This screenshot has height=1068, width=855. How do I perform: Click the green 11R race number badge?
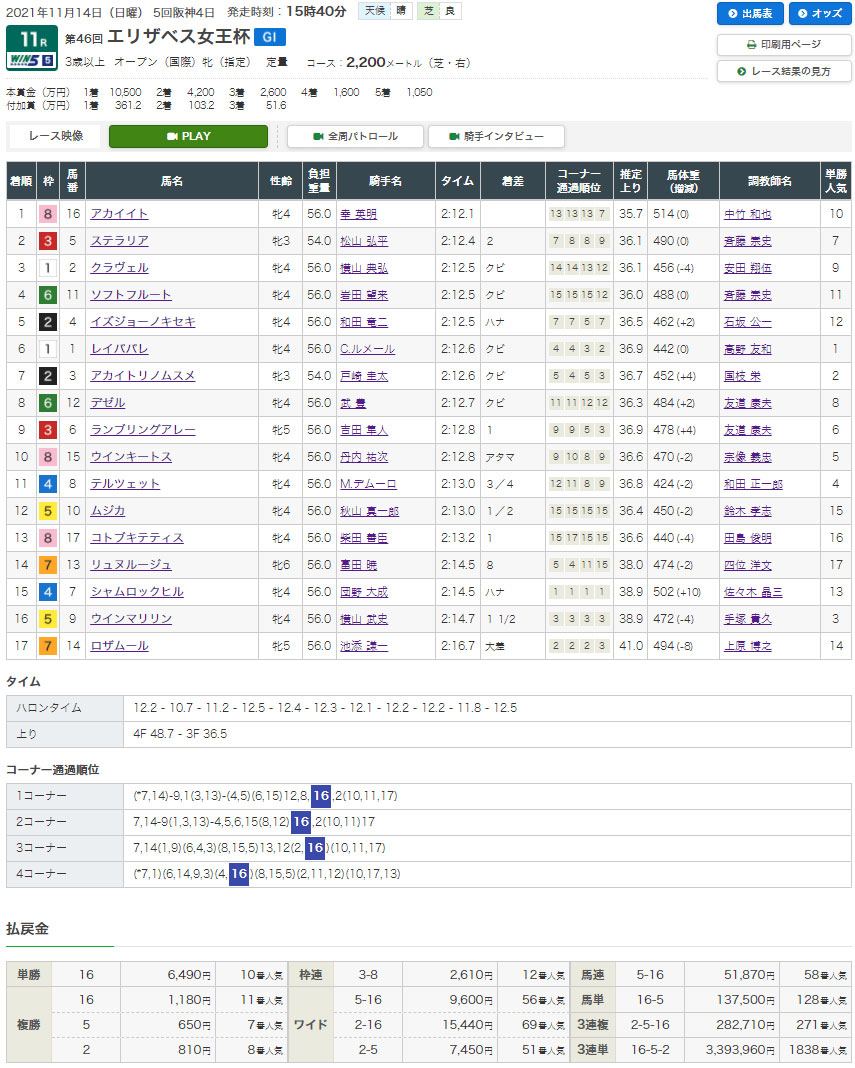pyautogui.click(x=30, y=39)
